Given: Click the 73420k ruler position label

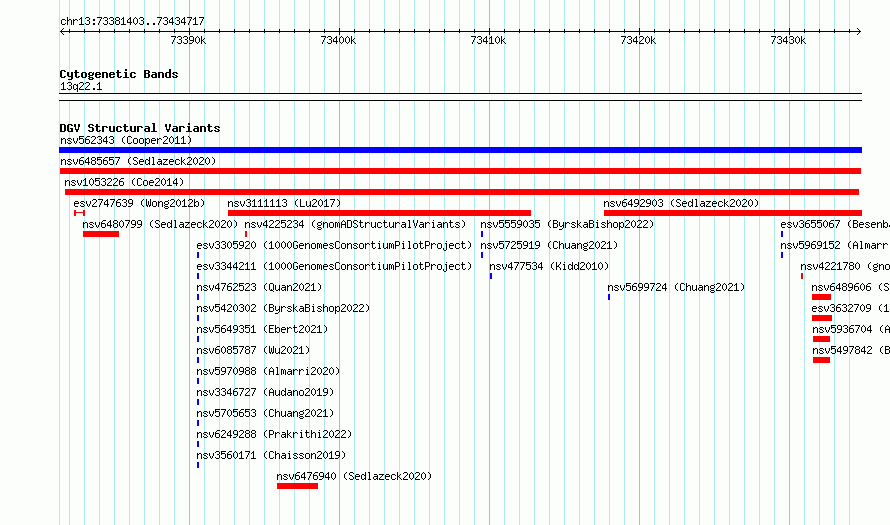Looking at the screenshot, I should pos(639,40).
